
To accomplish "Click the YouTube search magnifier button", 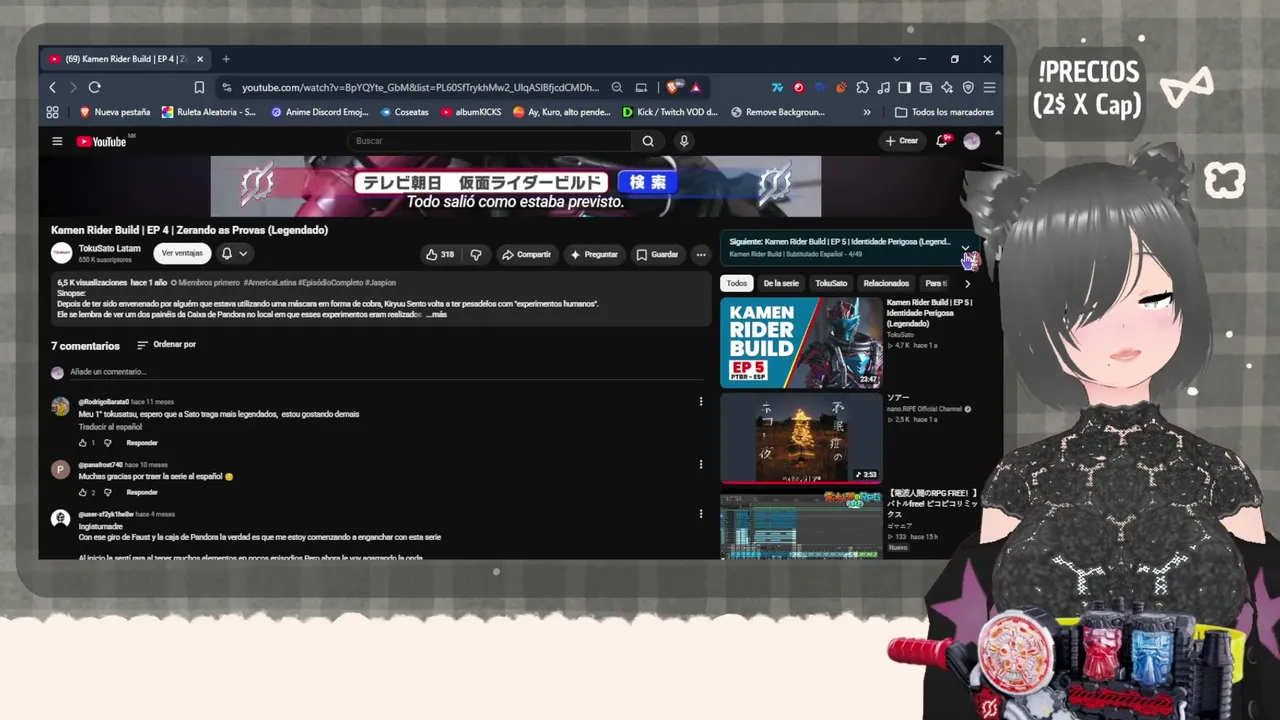I will point(648,141).
